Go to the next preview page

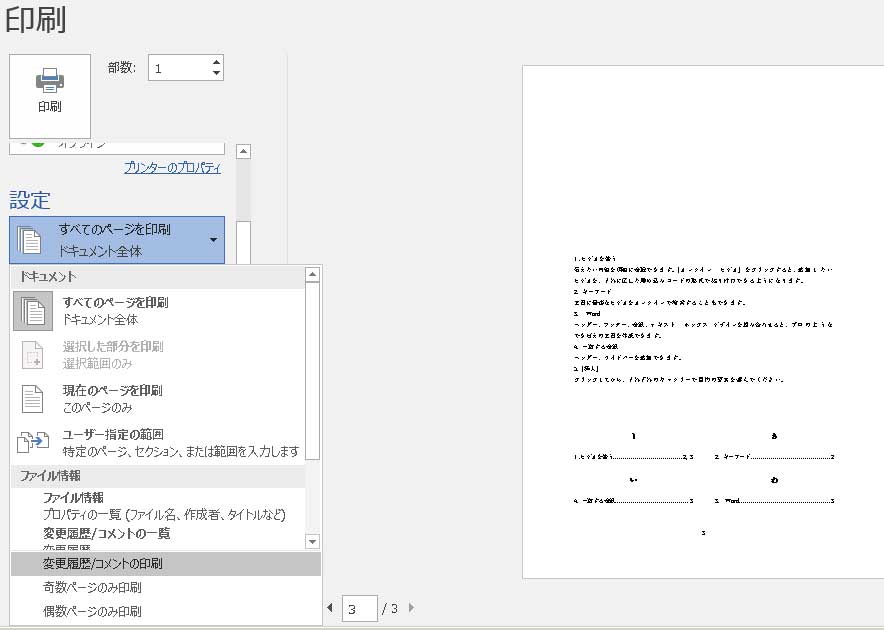(x=411, y=608)
